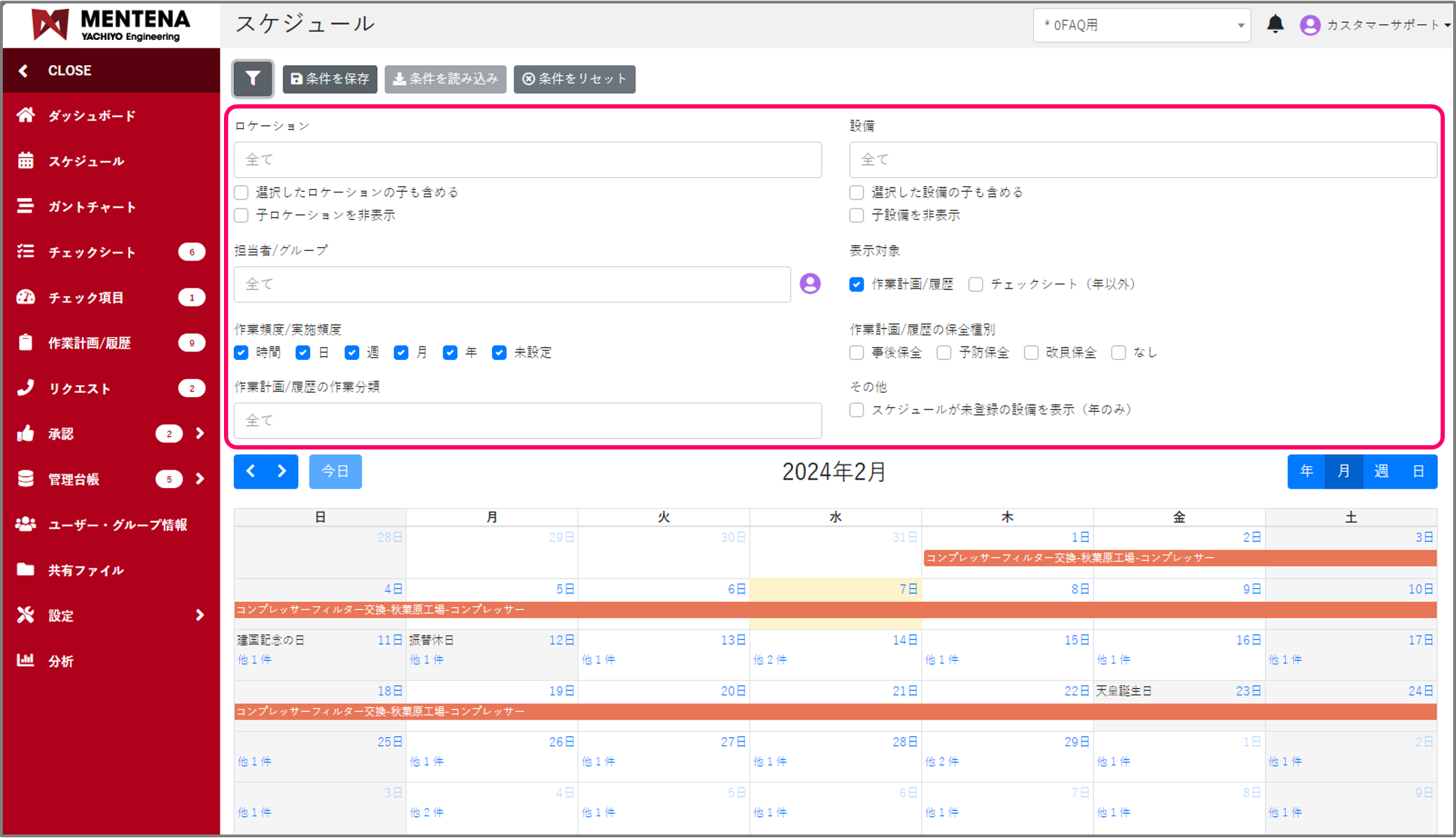The image size is (1456, 838).
Task: Open the 共有ファイル section
Action: pos(83,570)
